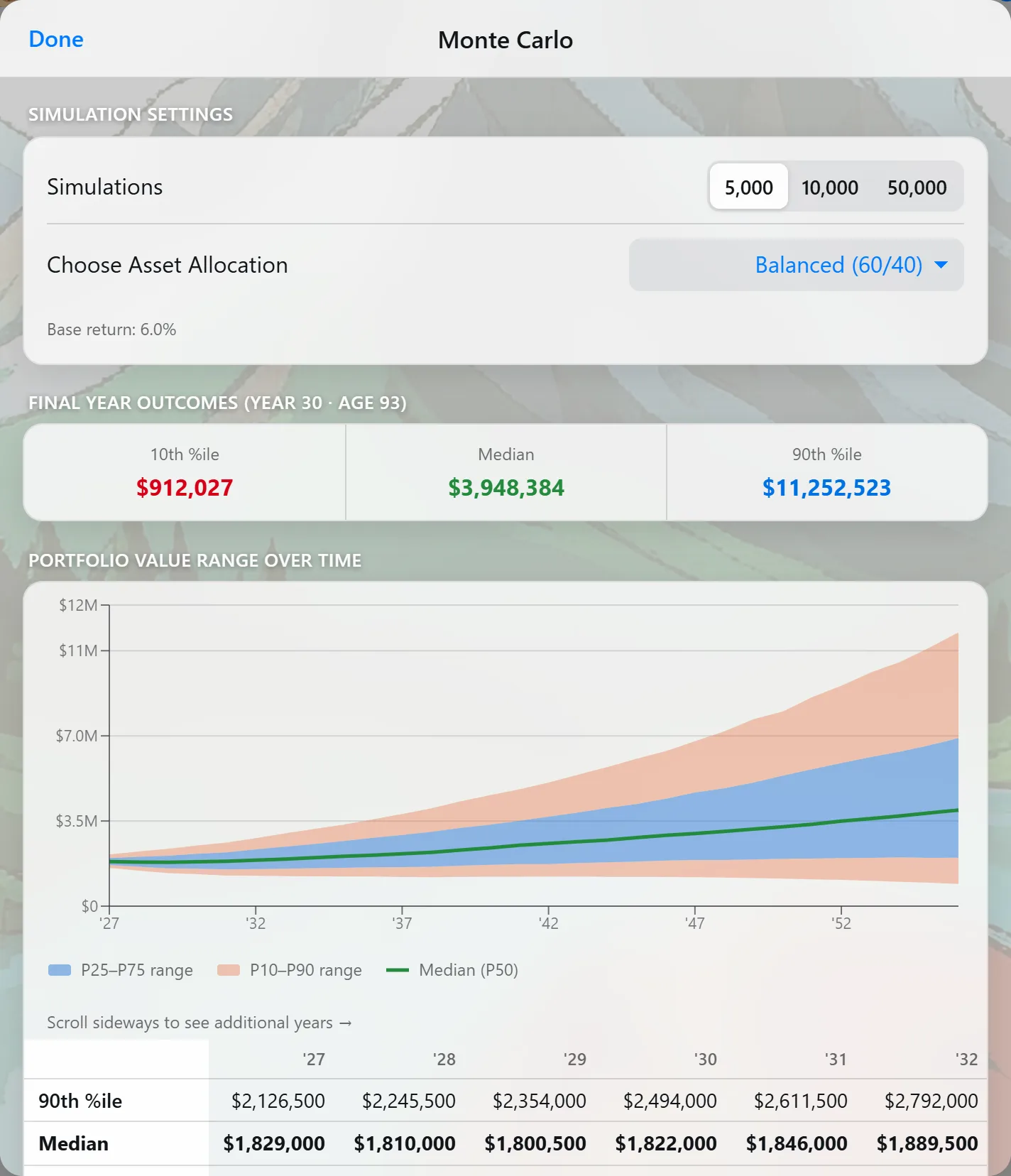Click the 90th %ile row label

pos(80,1101)
